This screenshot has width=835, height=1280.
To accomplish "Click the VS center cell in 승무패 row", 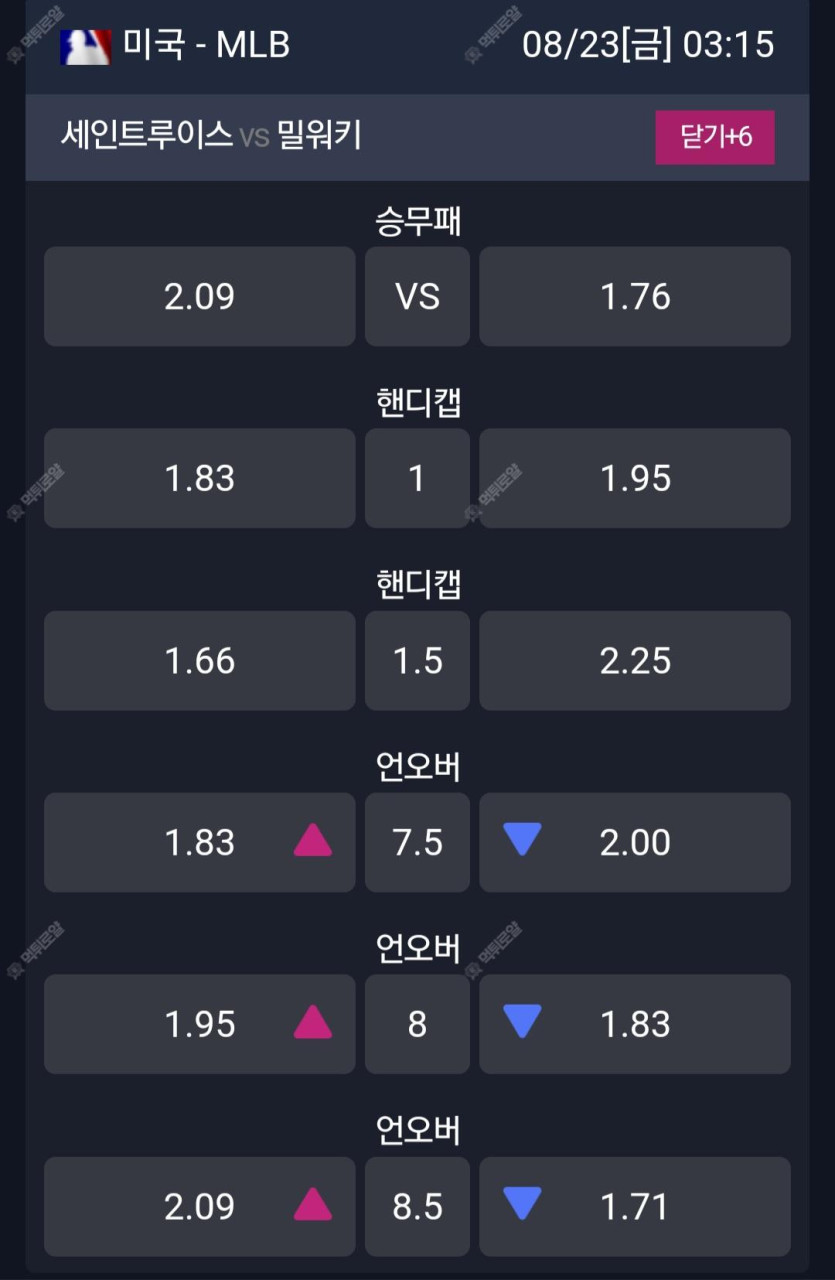I will (417, 297).
